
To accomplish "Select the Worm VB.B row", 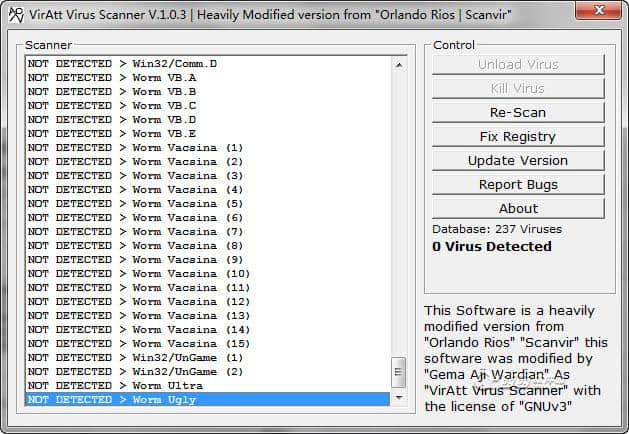I will pos(208,92).
